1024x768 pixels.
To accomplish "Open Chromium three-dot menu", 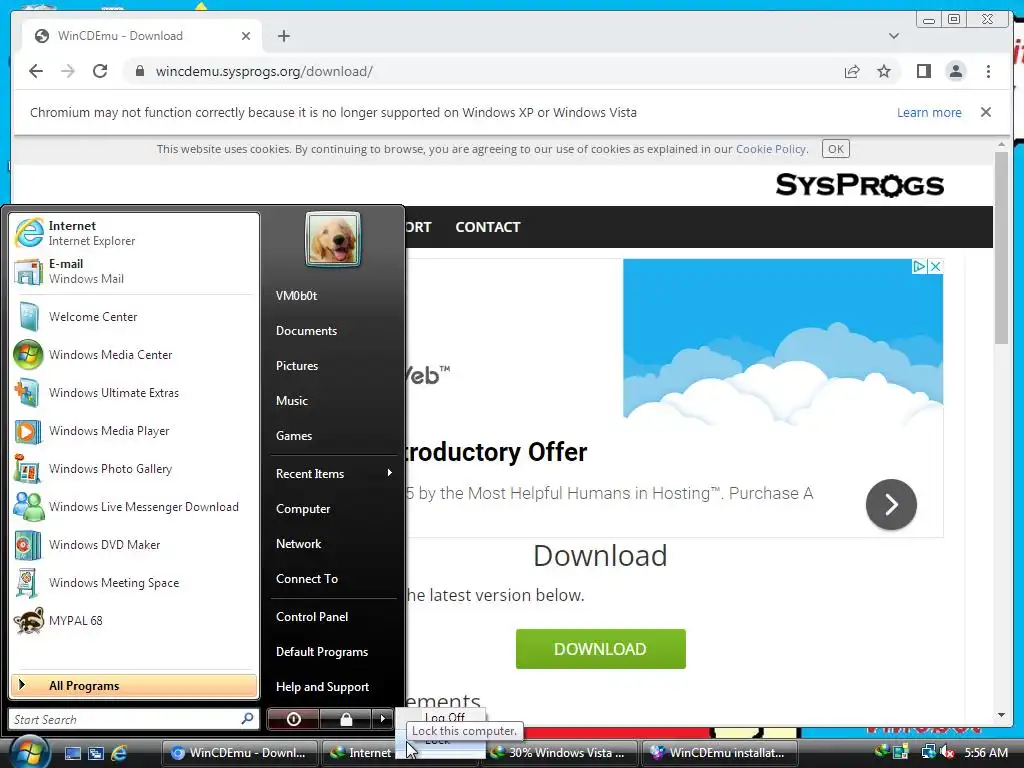I will click(x=988, y=71).
